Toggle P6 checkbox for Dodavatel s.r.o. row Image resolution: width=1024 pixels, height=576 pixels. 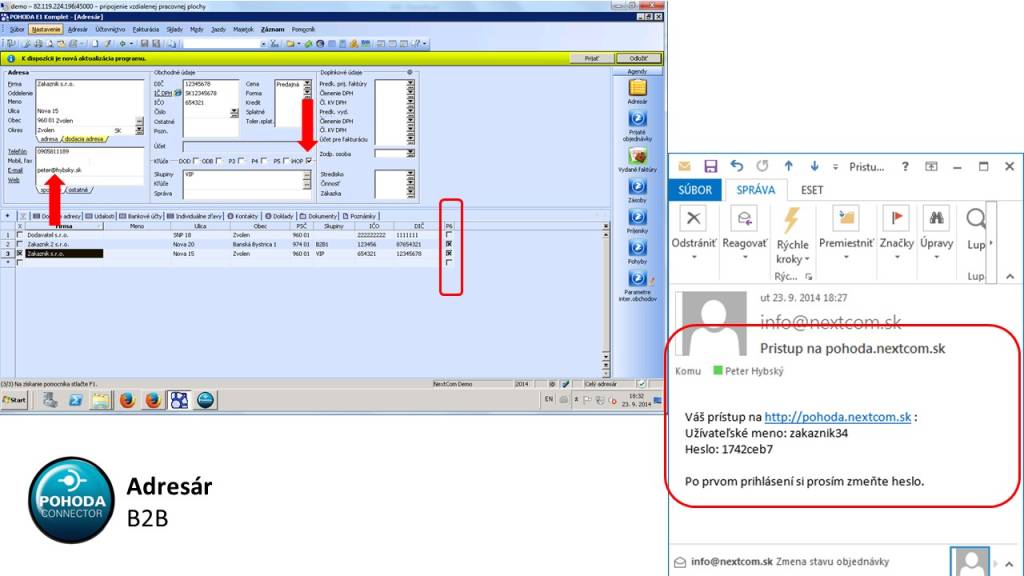(449, 235)
